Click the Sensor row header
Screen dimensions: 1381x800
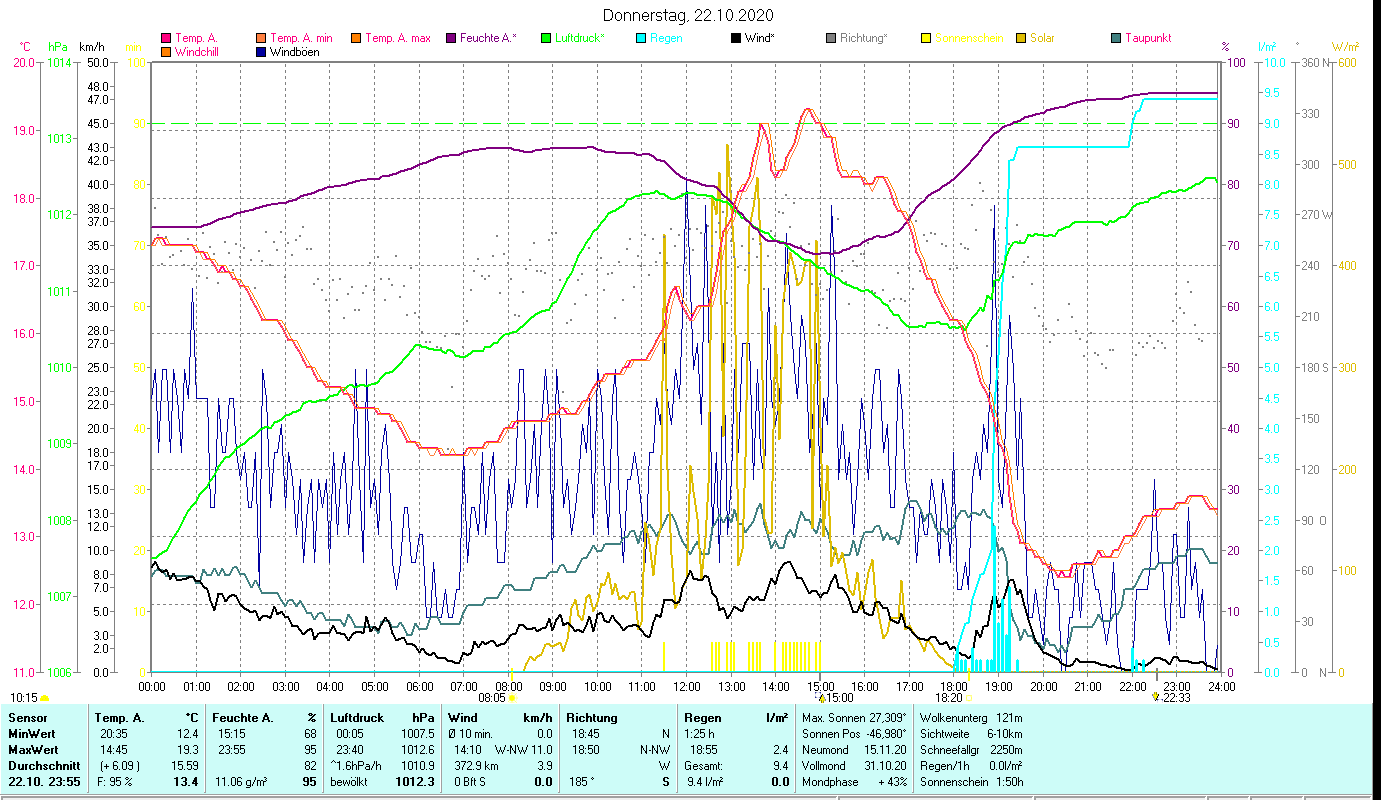click(x=28, y=718)
